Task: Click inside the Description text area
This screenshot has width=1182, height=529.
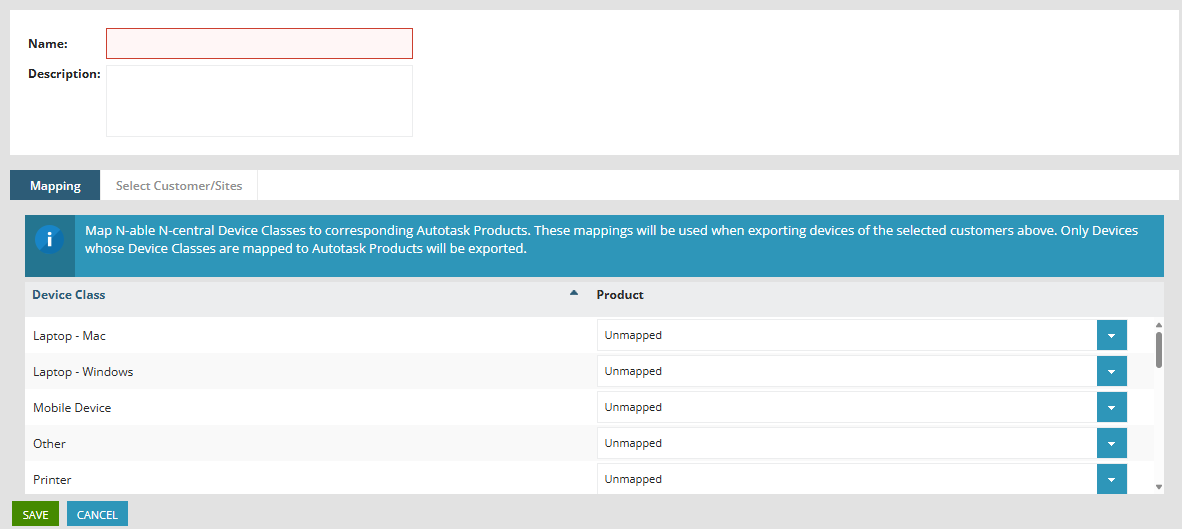Action: click(259, 101)
